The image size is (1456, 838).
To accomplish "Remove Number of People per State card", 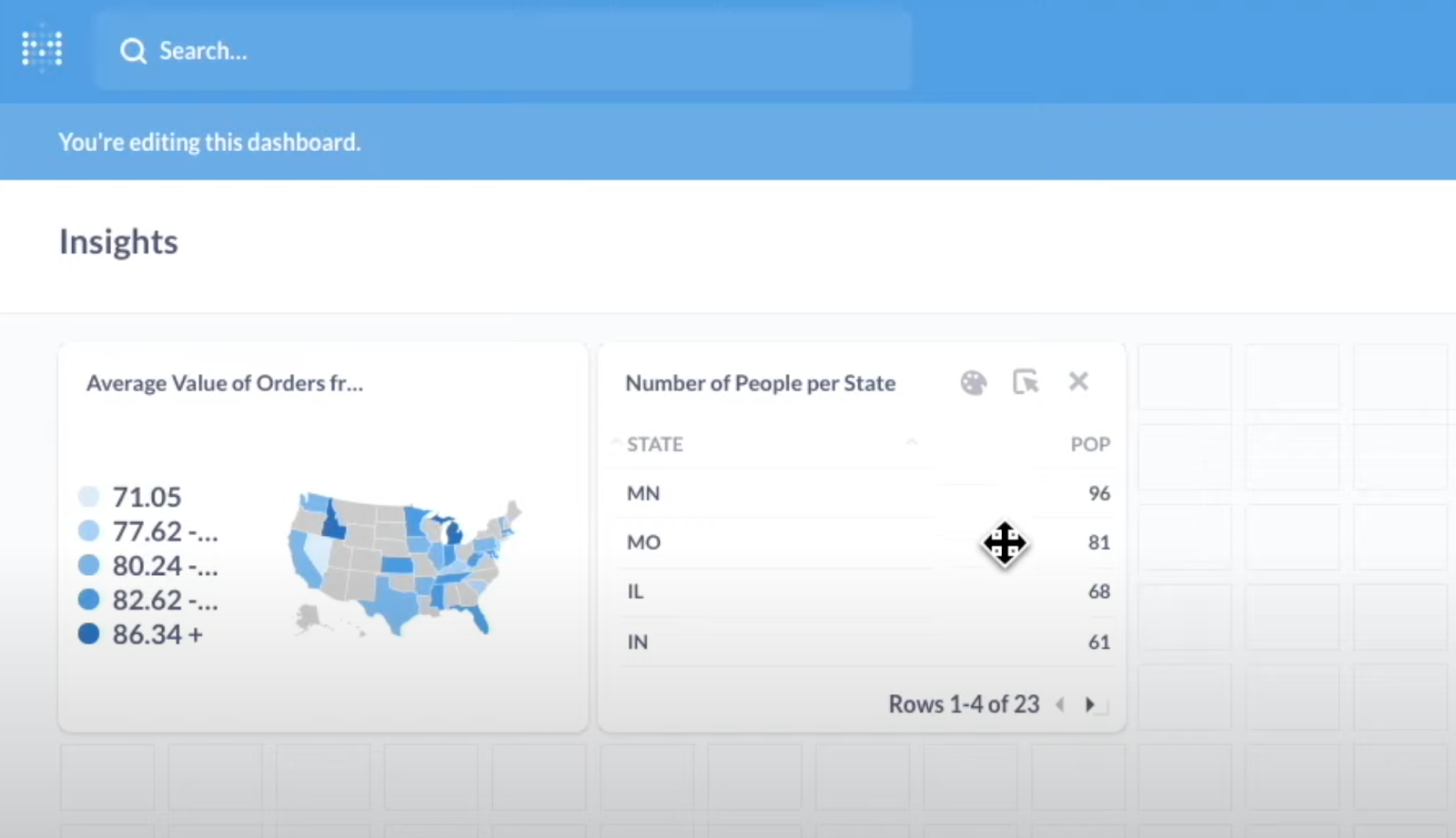I will click(x=1078, y=382).
